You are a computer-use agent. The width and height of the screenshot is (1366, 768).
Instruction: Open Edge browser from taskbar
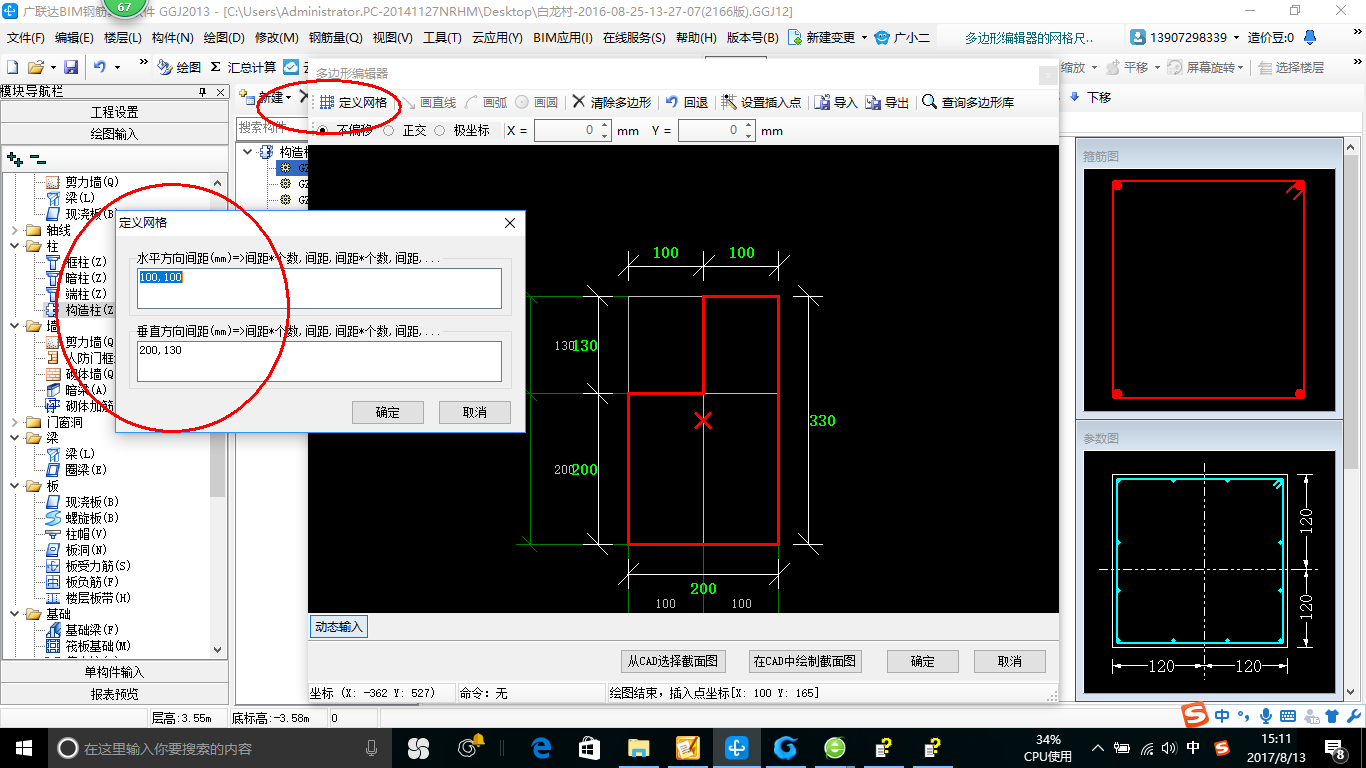pos(542,748)
